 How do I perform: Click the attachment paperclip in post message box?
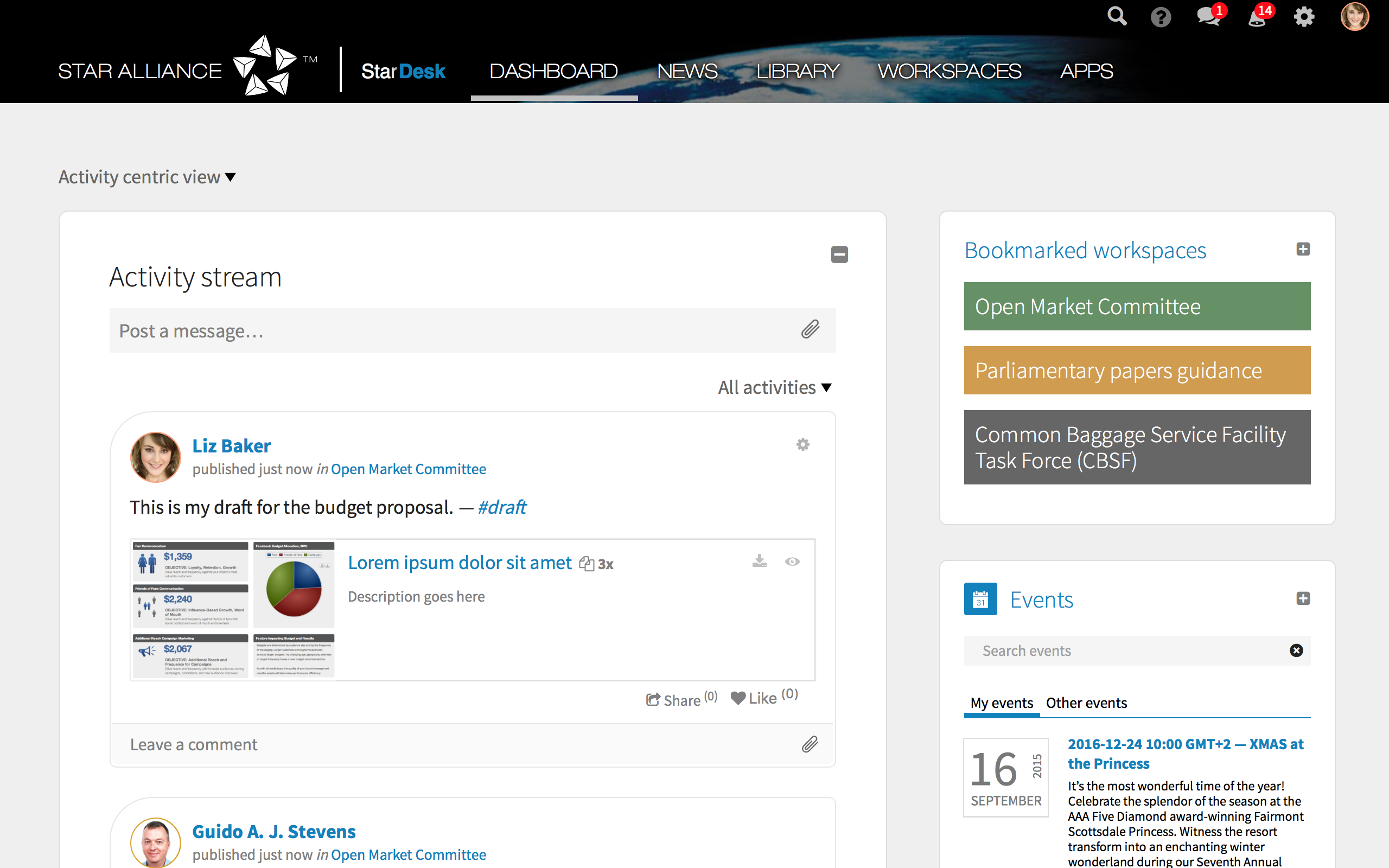(x=810, y=329)
